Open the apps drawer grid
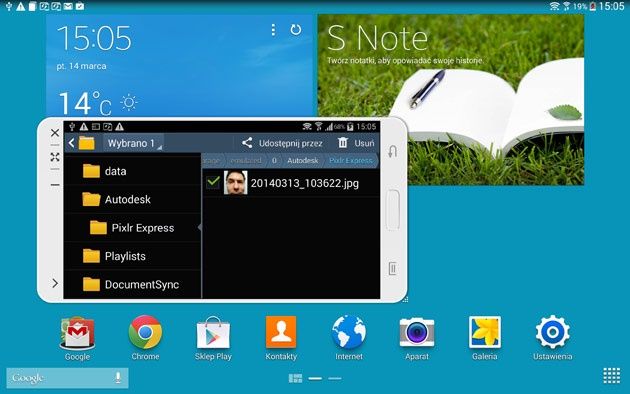This screenshot has width=630, height=394. tap(612, 376)
